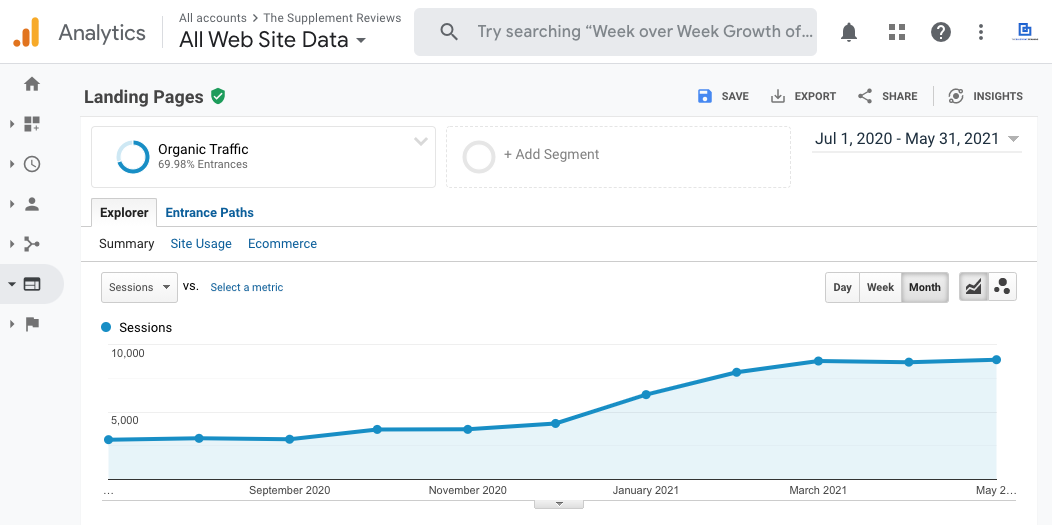Expand the Organic Traffic segment options
This screenshot has height=525, width=1052.
coord(421,142)
